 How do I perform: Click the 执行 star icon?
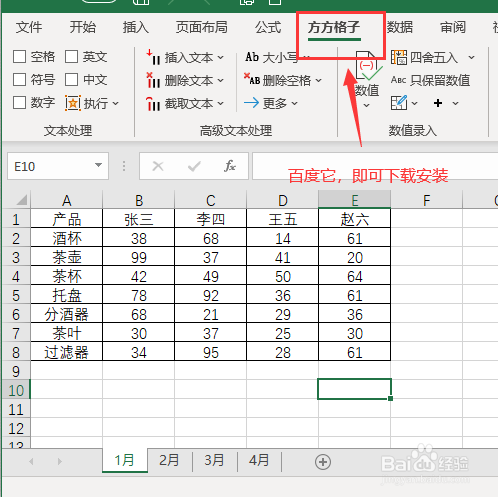73,103
